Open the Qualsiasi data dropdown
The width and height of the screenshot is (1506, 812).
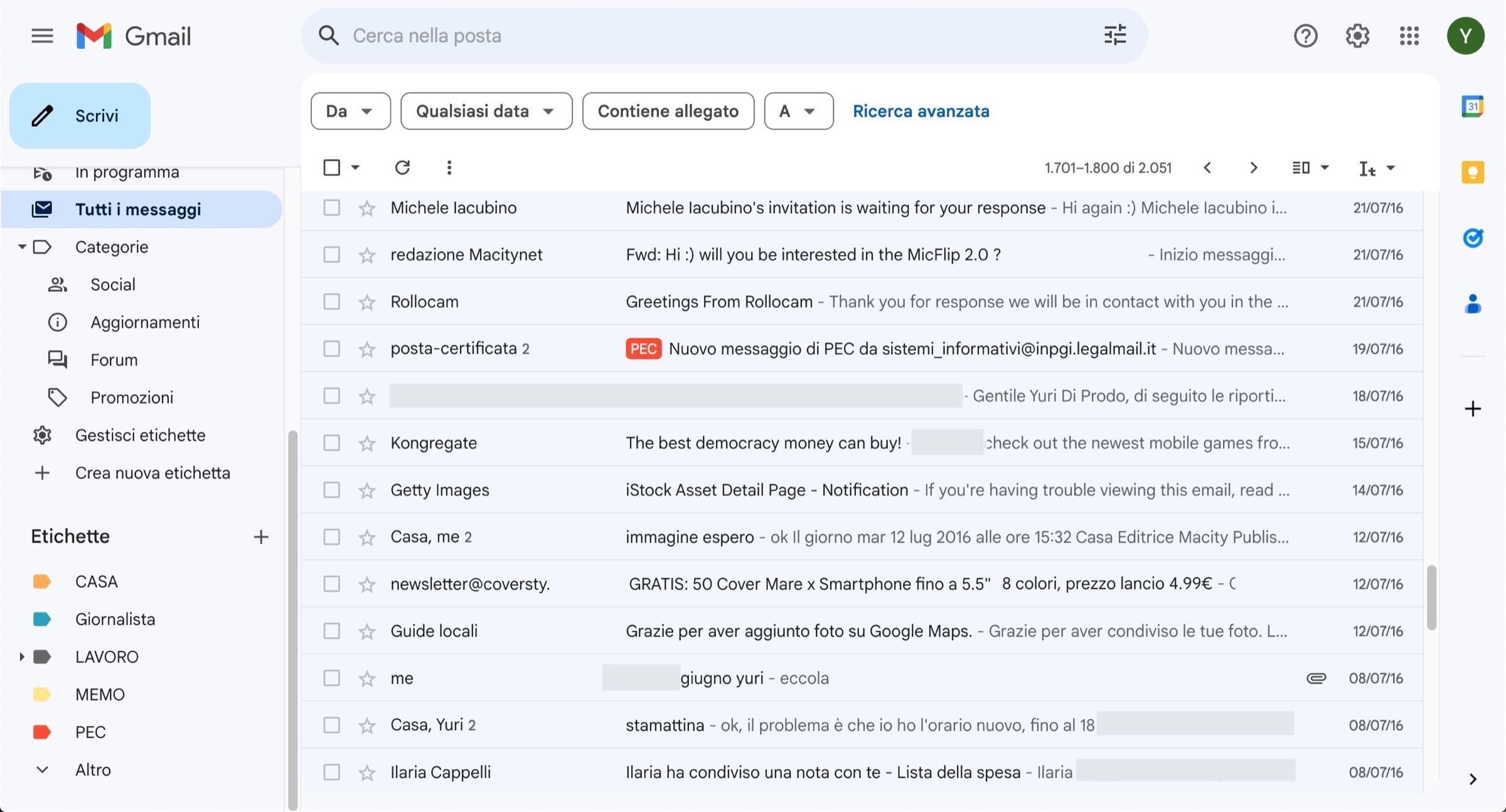[x=486, y=111]
